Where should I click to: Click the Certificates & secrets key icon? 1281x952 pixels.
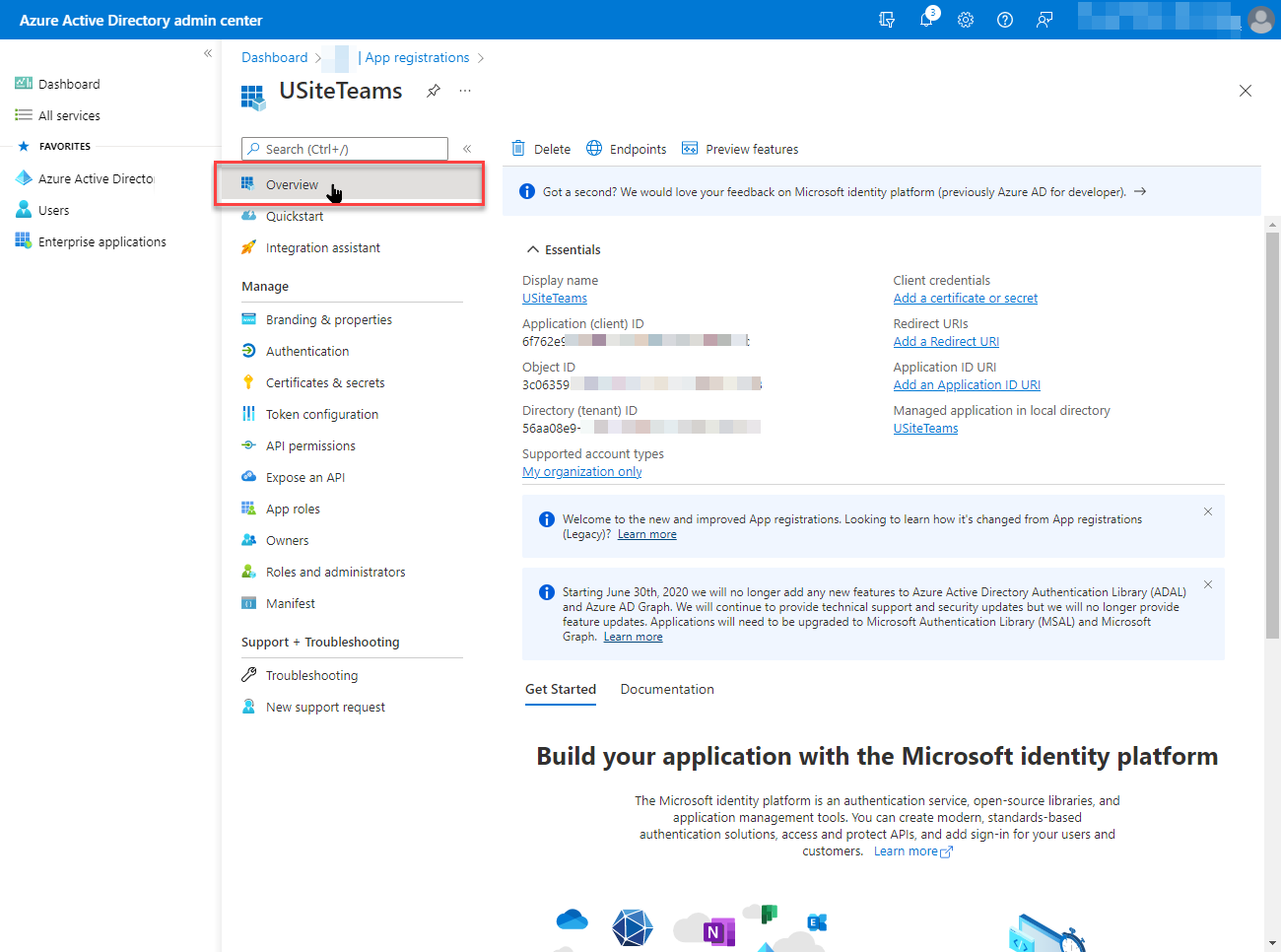(x=248, y=382)
